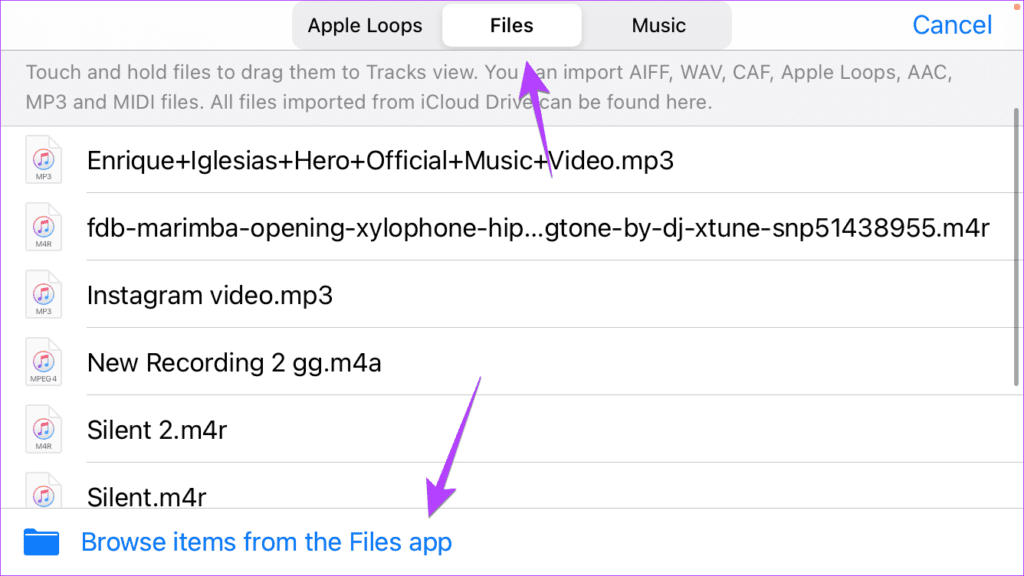Pick the New Recording 2 gg.m4a file
Viewport: 1024px width, 576px height.
234,362
